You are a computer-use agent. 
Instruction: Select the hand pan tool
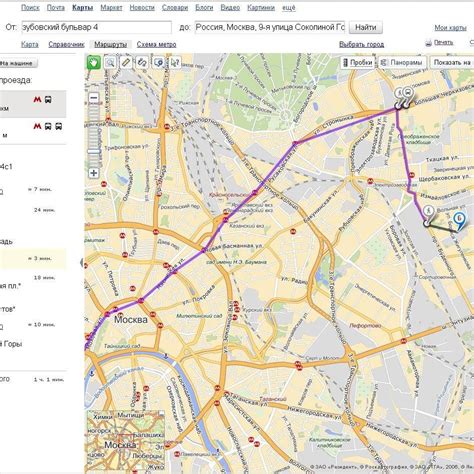(94, 62)
